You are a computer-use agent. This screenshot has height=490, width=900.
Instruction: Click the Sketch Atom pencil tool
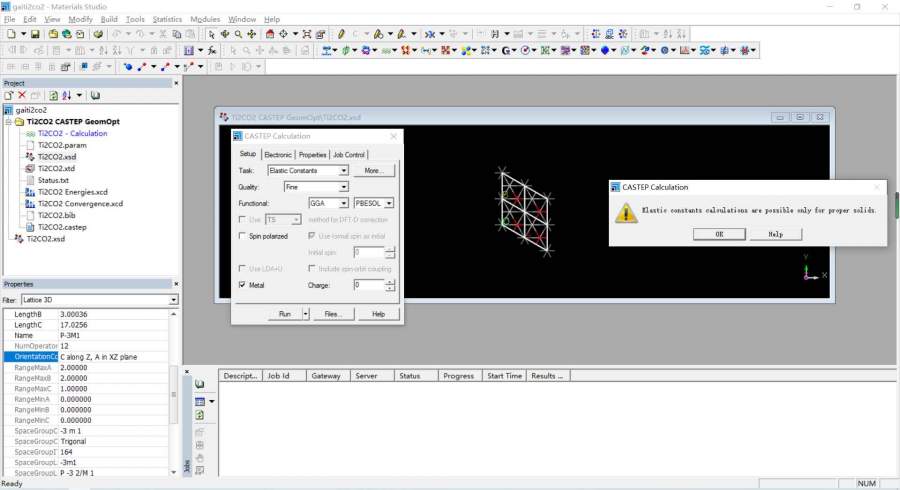pos(342,34)
